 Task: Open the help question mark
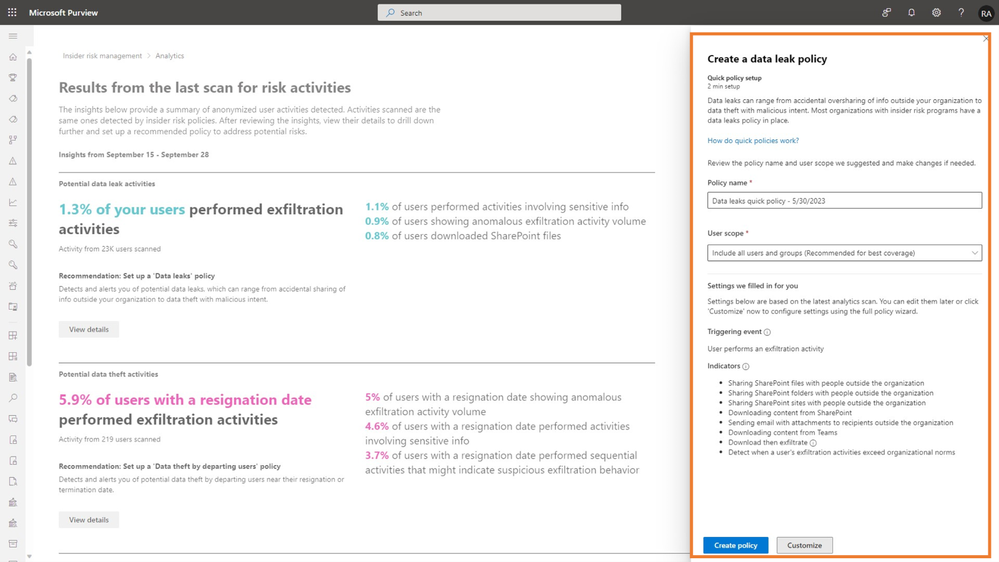click(961, 12)
